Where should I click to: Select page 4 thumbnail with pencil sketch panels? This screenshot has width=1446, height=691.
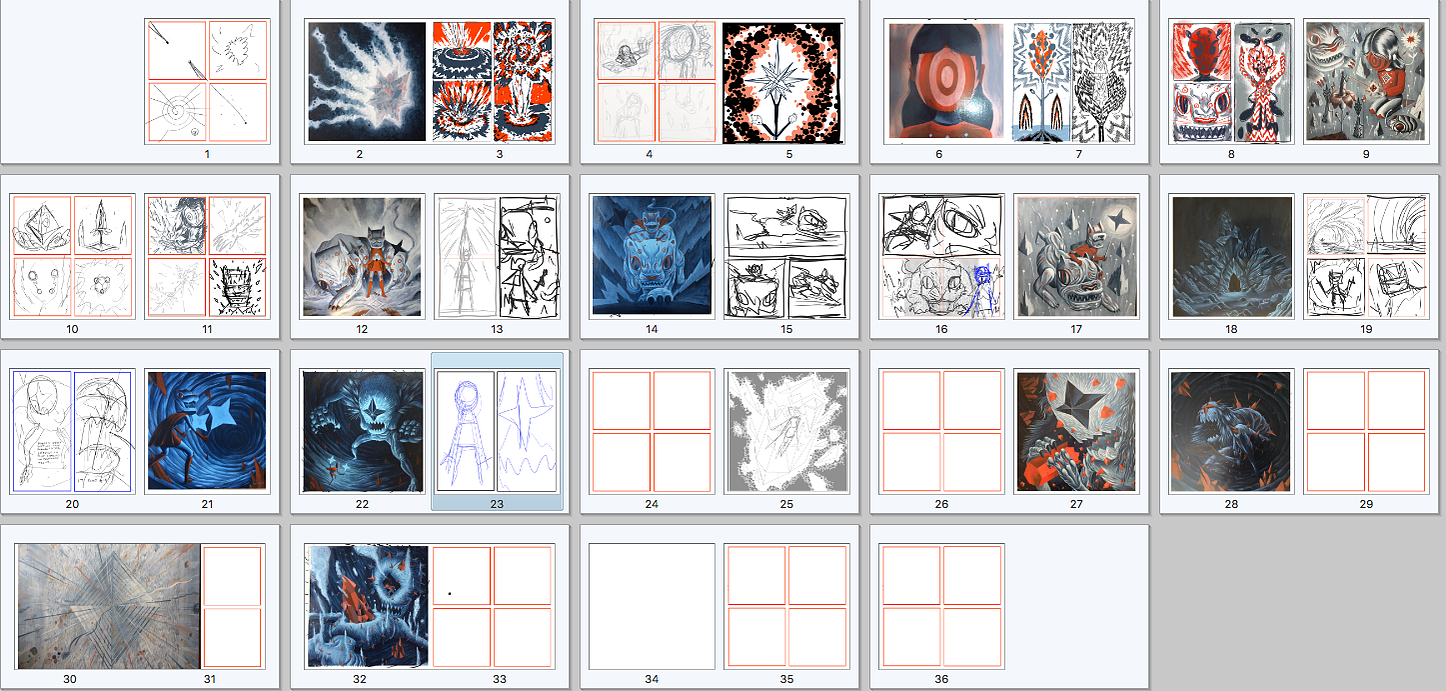pyautogui.click(x=656, y=82)
